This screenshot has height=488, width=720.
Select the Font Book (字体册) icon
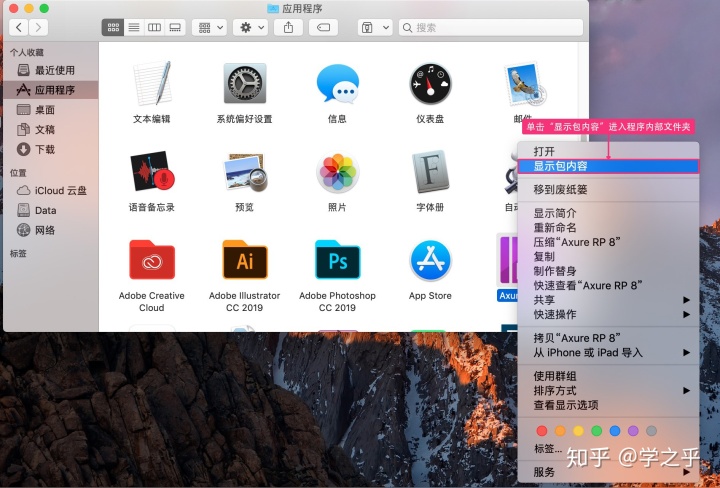coord(430,173)
